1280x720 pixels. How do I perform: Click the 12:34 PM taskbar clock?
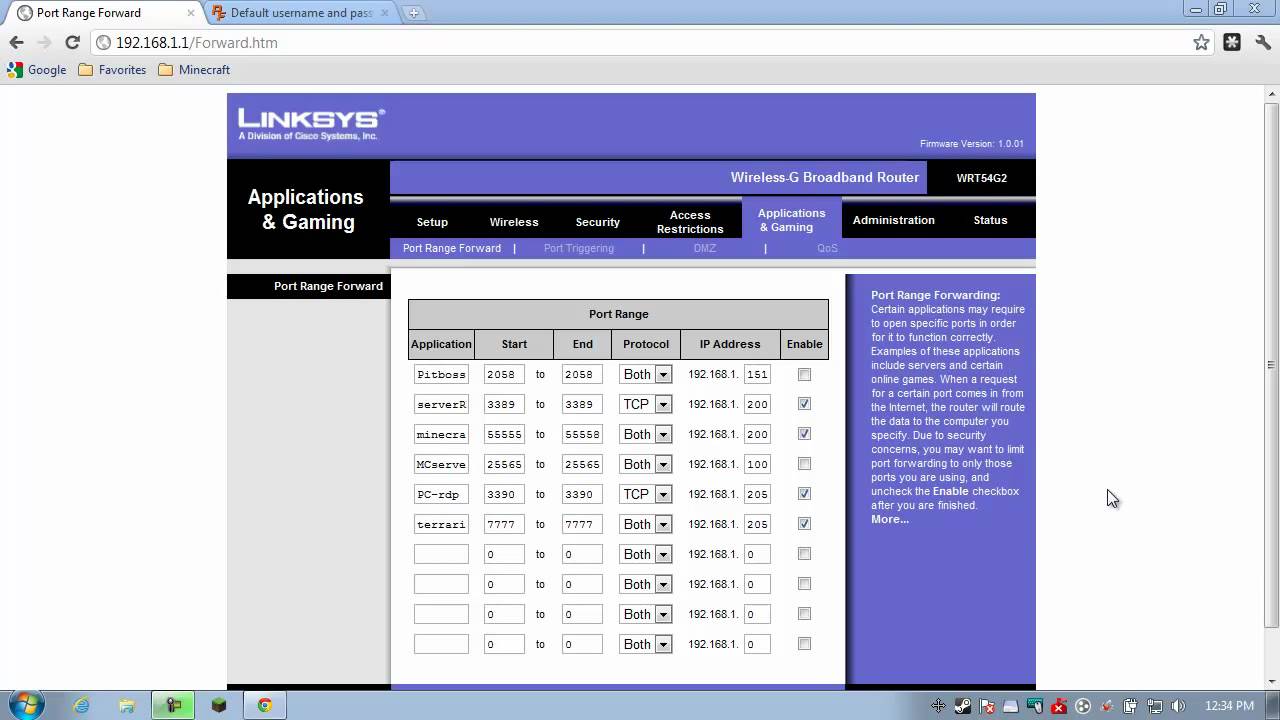pos(1229,706)
